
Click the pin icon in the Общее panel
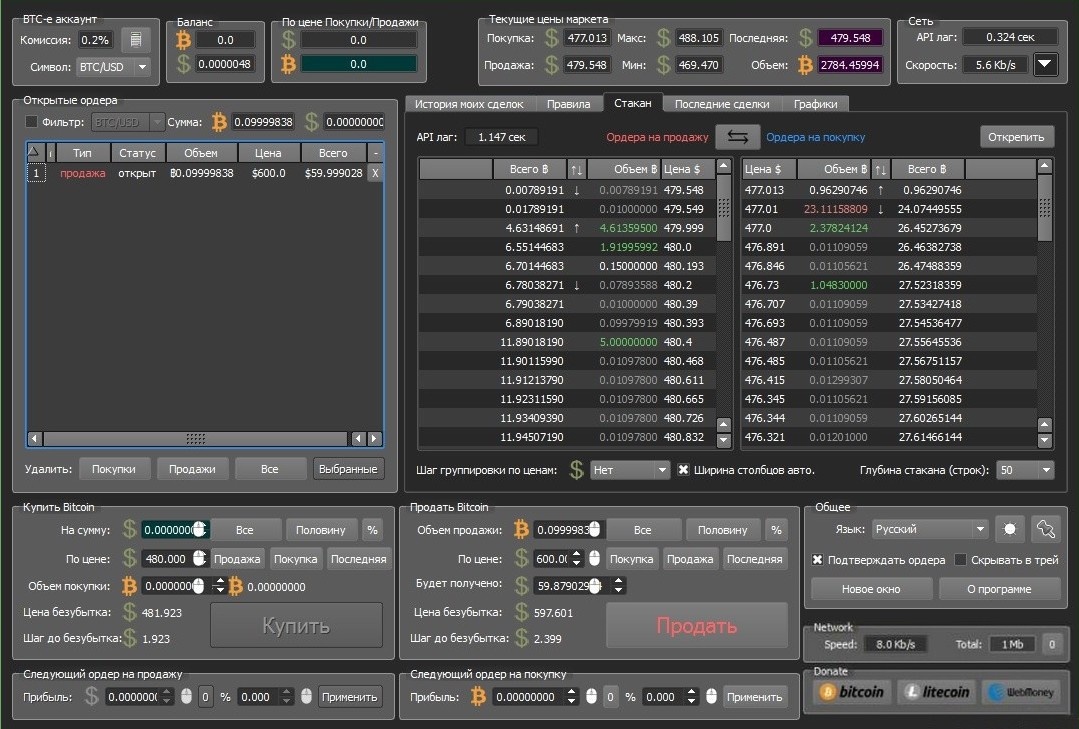[1044, 529]
